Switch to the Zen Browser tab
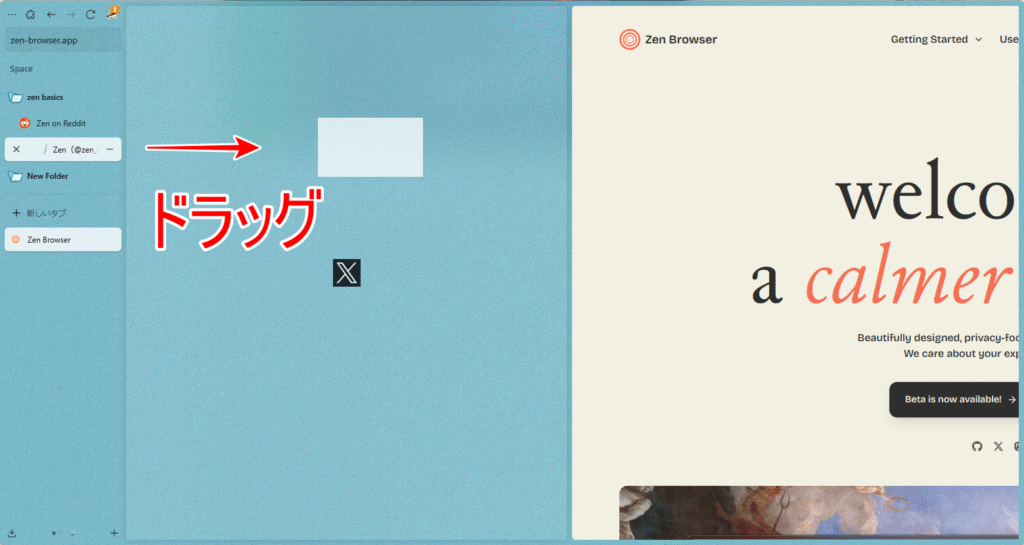 (63, 240)
